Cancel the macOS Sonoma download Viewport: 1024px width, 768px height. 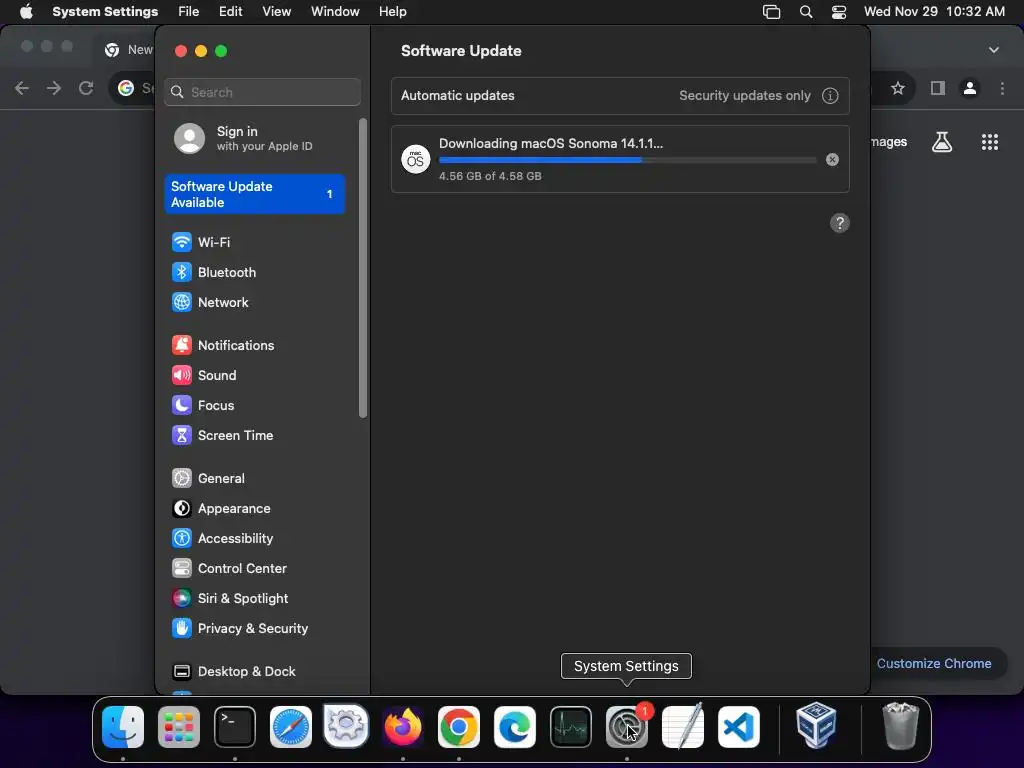tap(832, 159)
